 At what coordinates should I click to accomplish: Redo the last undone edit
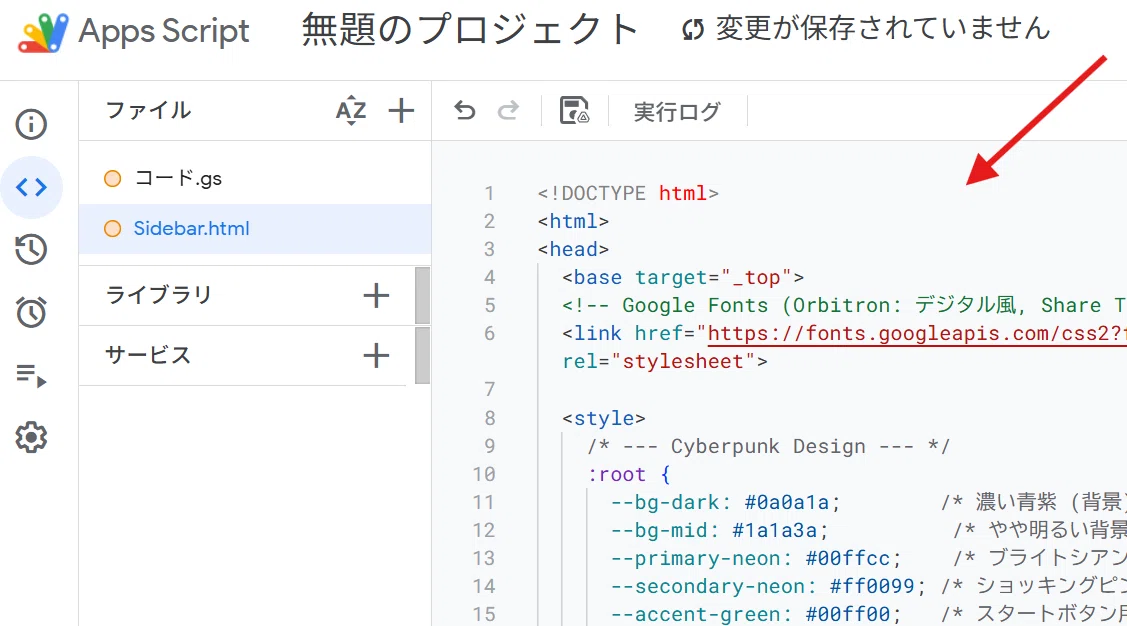click(x=508, y=111)
